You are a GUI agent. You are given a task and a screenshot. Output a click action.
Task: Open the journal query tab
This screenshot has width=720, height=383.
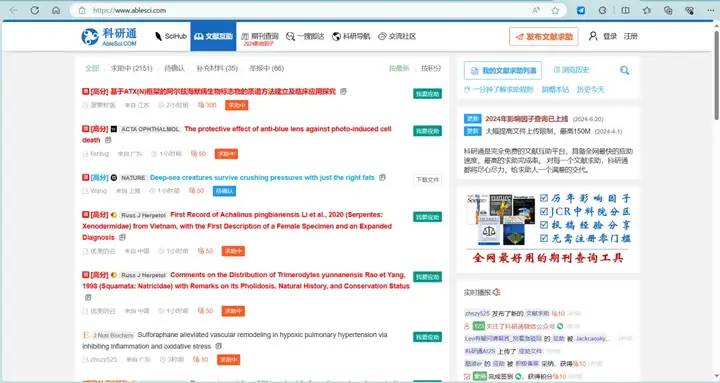(260, 36)
